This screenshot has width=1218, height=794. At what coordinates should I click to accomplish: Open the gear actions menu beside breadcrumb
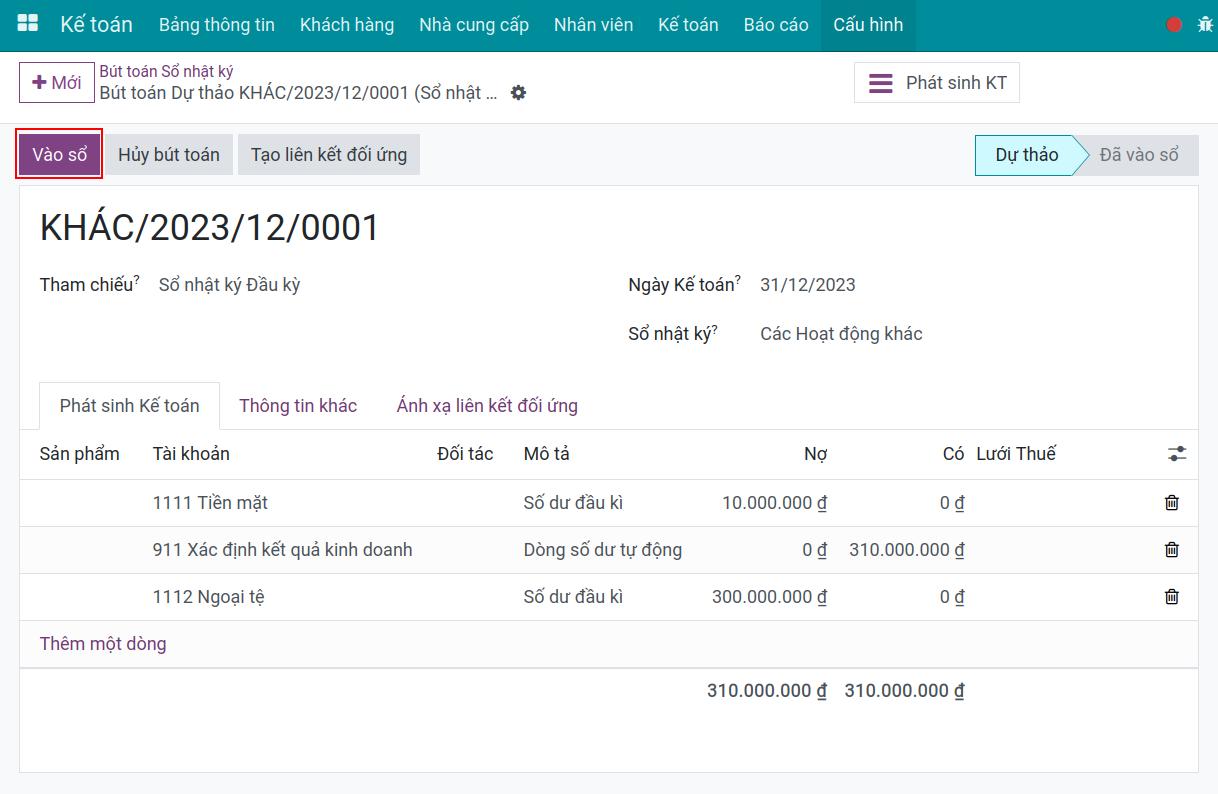coord(518,93)
